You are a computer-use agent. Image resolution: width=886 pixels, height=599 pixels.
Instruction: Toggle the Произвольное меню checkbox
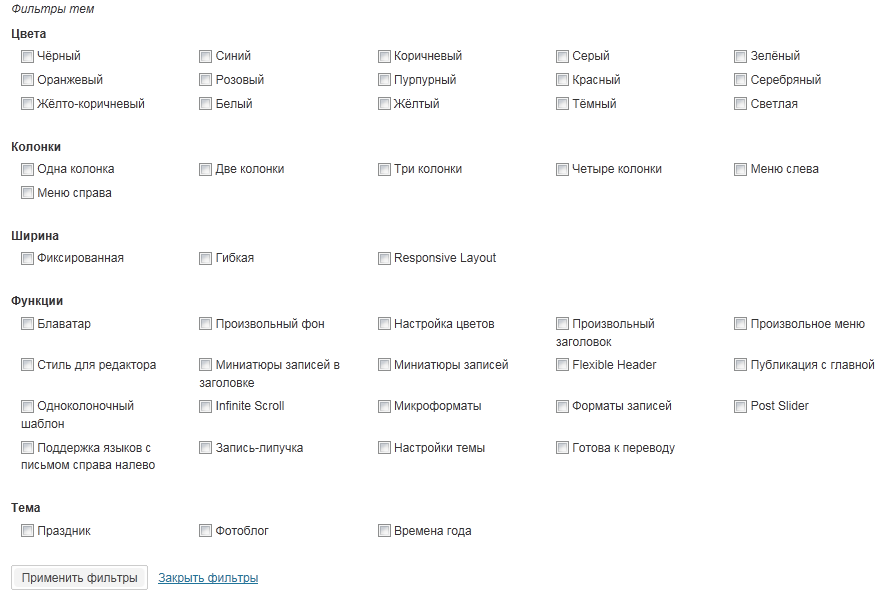741,324
